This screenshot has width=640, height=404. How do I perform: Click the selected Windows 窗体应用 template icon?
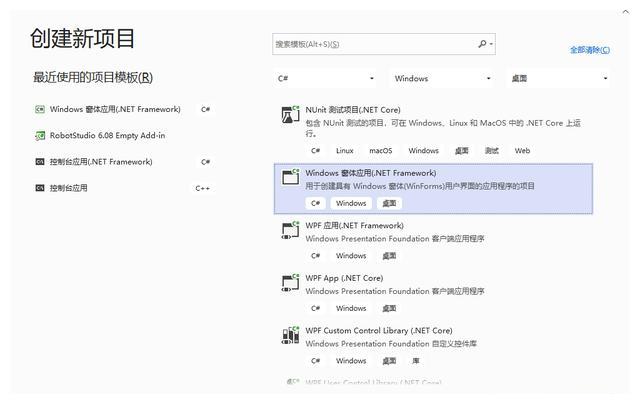pyautogui.click(x=290, y=177)
